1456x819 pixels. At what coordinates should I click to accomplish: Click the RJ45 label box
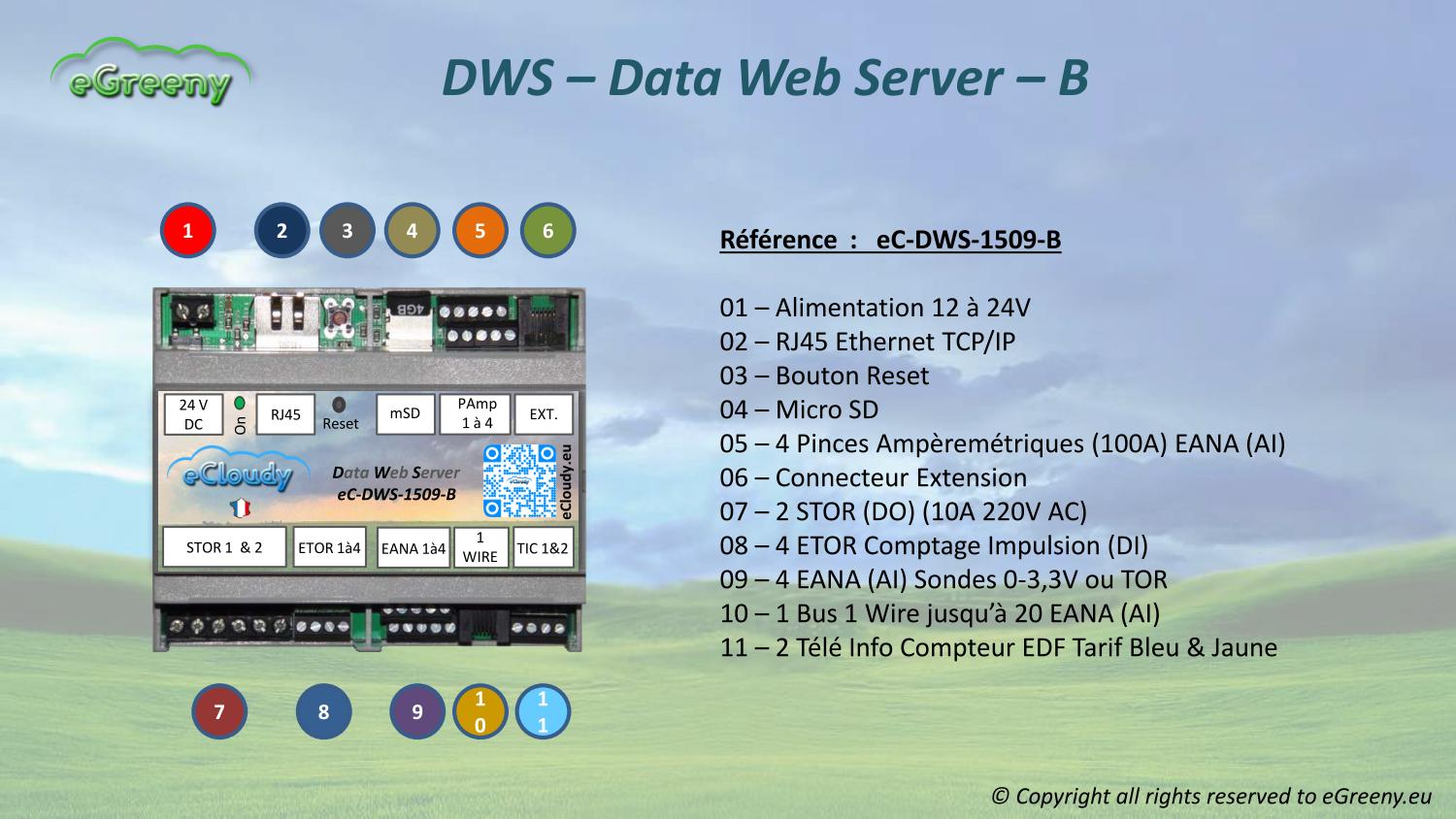285,414
